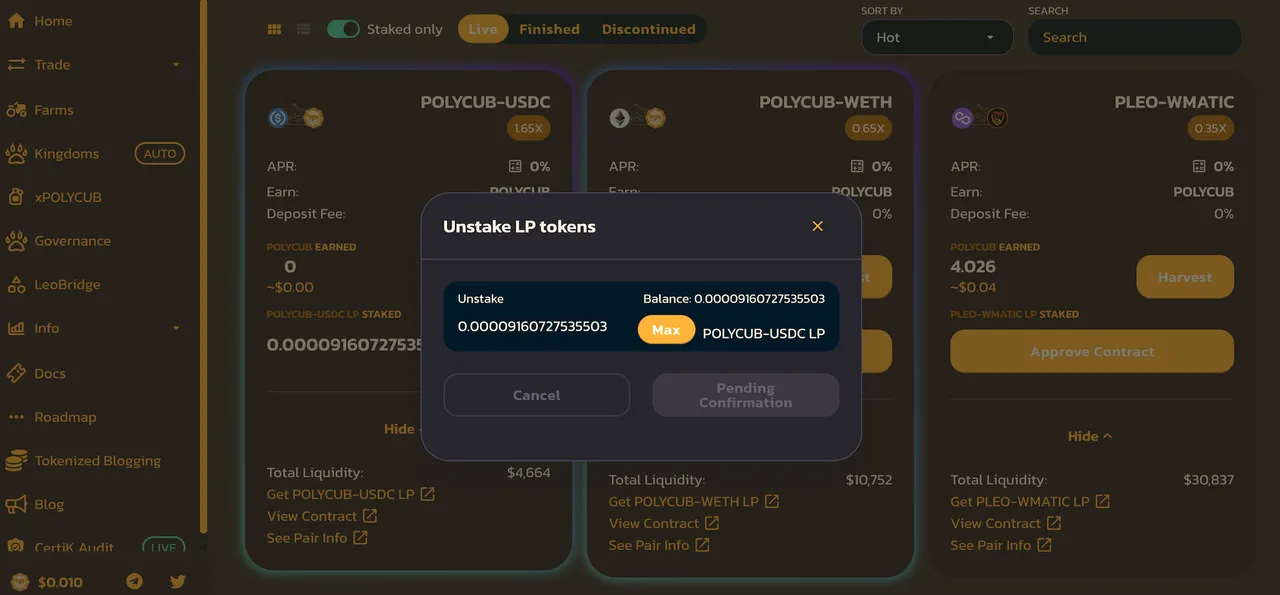Click the POLYCUB price token icon

tap(19, 582)
